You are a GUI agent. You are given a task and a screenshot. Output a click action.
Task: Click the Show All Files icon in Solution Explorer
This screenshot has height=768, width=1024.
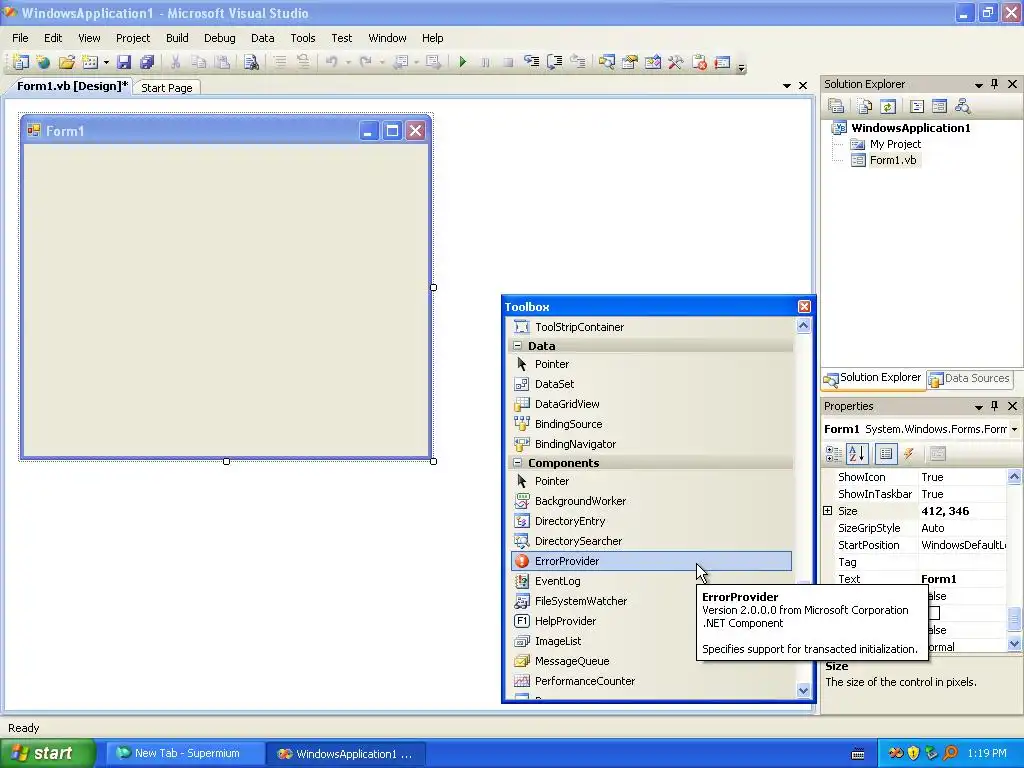click(864, 106)
